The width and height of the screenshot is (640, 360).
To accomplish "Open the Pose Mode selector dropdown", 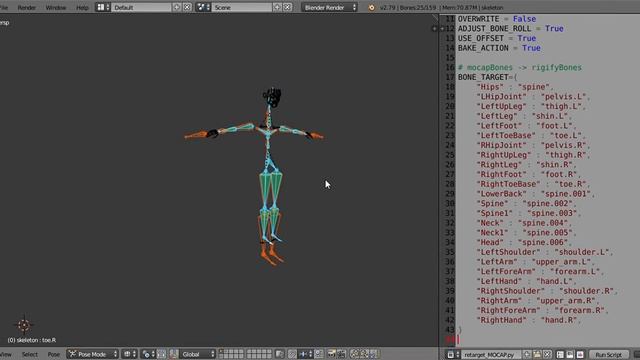I will 93,354.
